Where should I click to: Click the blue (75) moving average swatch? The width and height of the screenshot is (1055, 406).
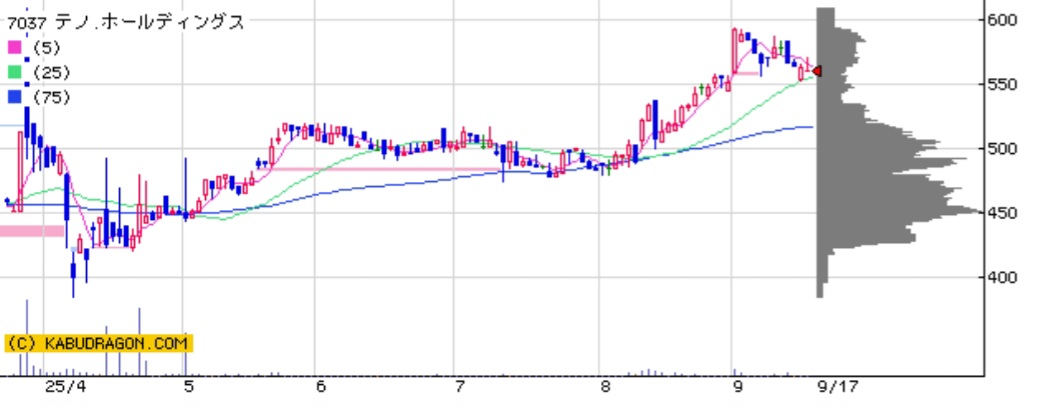point(14,97)
